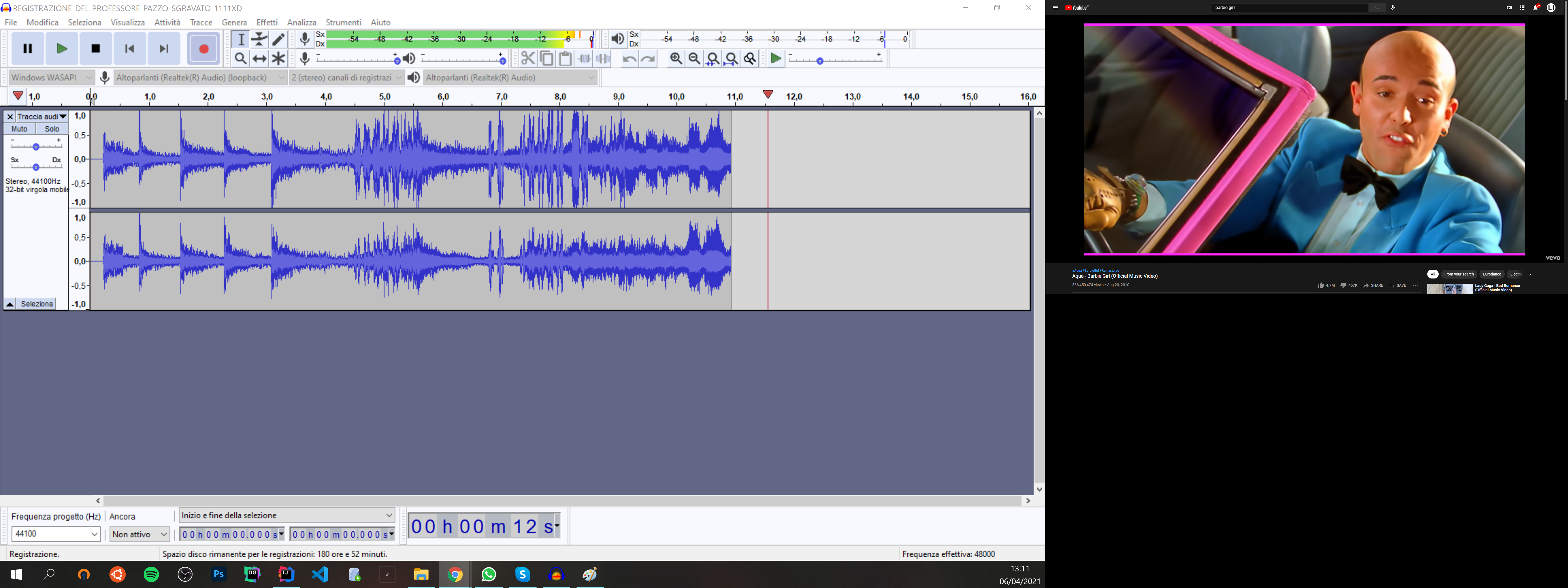Click the playback meter speaker icon
The width and height of the screenshot is (1568, 588).
(x=618, y=39)
